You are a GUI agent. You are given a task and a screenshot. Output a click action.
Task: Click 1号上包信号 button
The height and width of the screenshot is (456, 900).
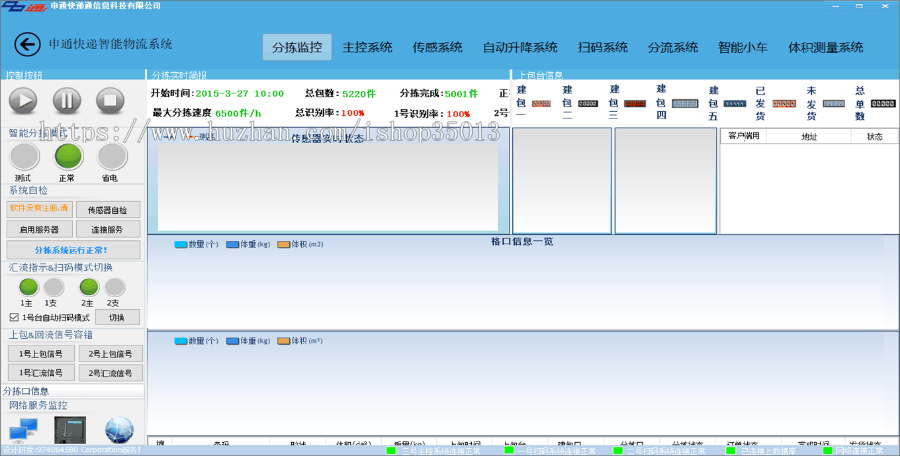41,354
